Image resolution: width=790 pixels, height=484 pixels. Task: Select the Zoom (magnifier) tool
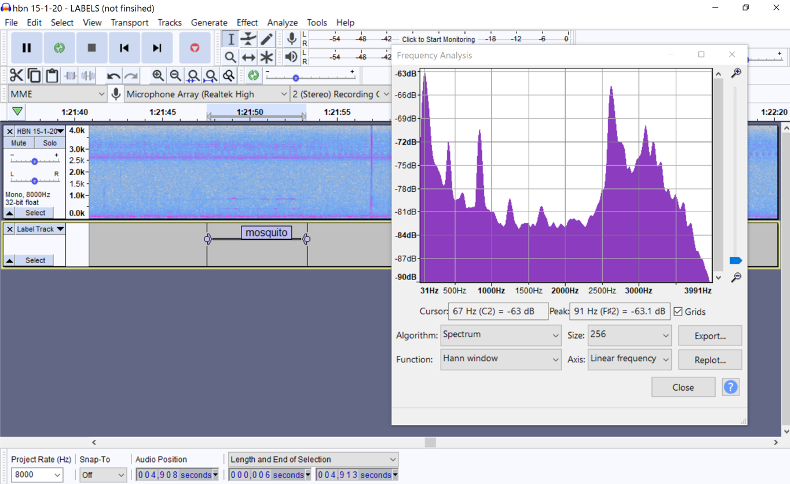point(230,57)
